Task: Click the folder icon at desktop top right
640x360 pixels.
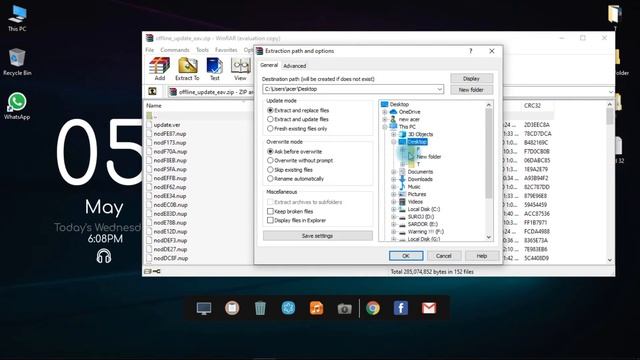Action: 615,13
